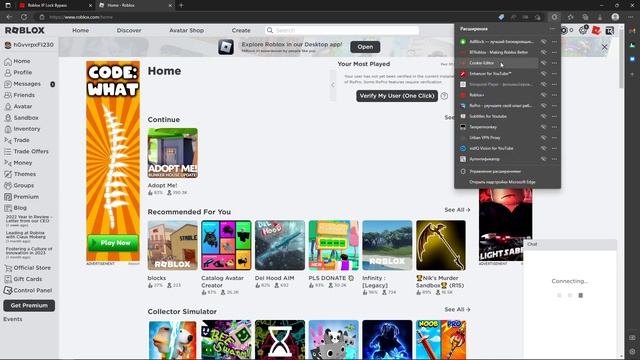Screen dimensions: 640x360
Task: Open Trade in the sidebar
Action: (17, 140)
